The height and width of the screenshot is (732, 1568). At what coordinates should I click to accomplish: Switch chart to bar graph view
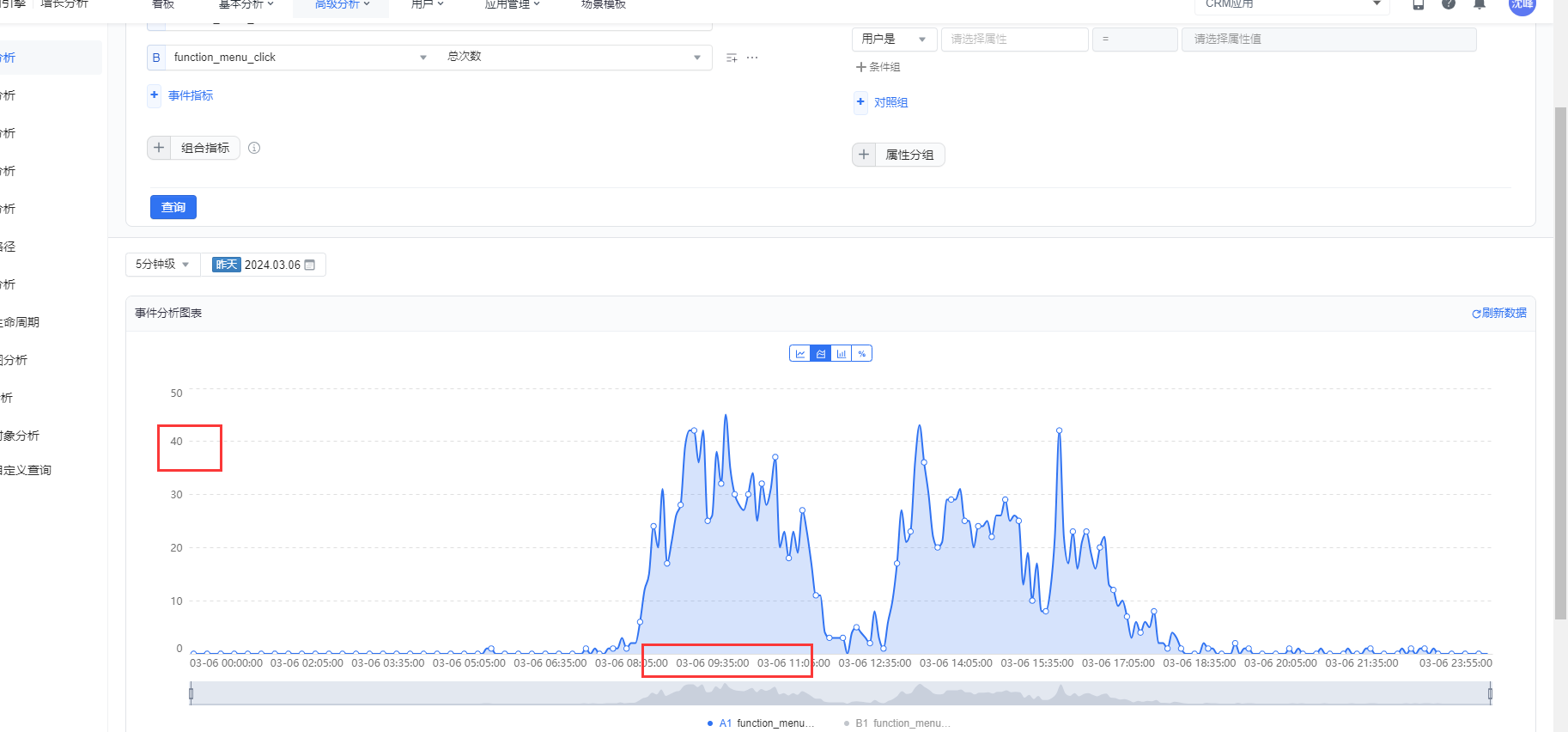[x=842, y=353]
